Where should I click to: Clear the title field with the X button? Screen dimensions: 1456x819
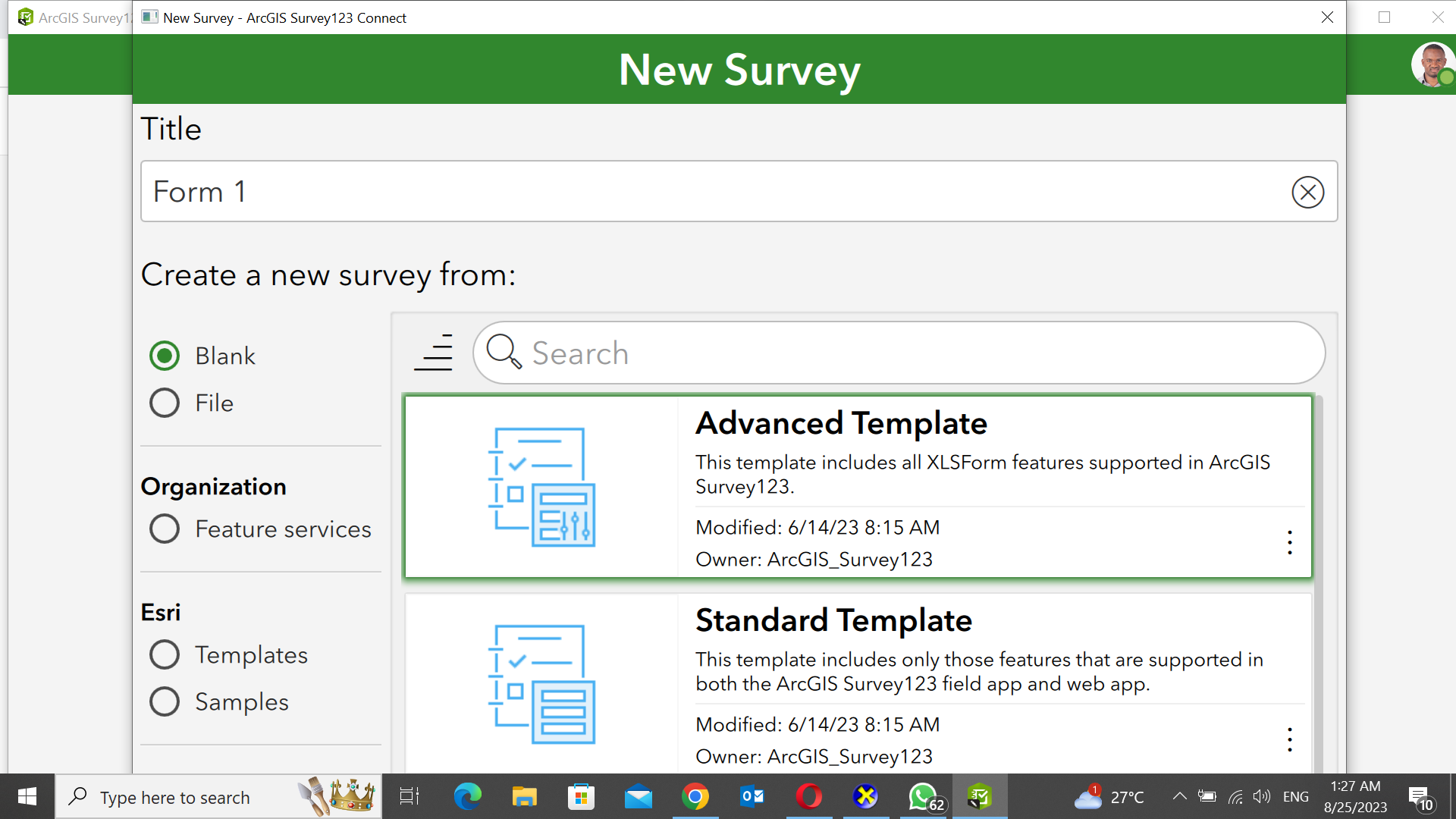pyautogui.click(x=1307, y=192)
